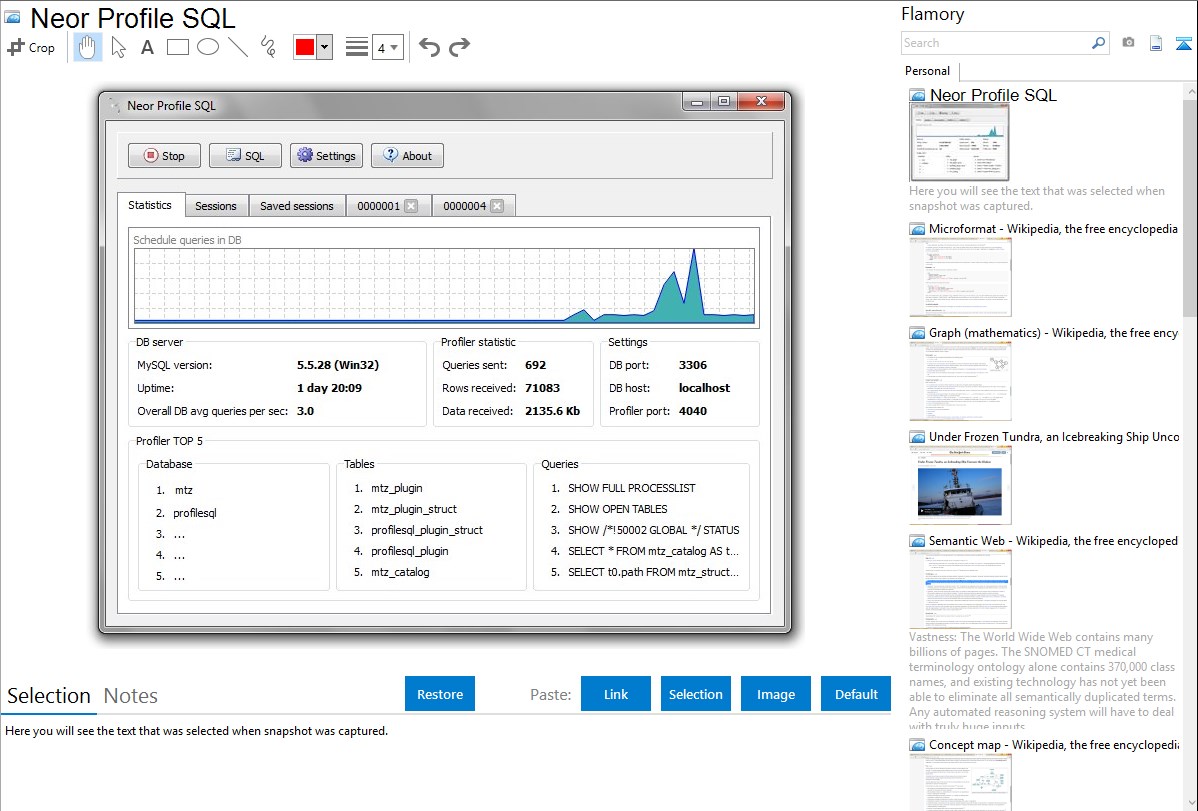Select the Crop tool
The height and width of the screenshot is (811, 1198).
pos(31,47)
